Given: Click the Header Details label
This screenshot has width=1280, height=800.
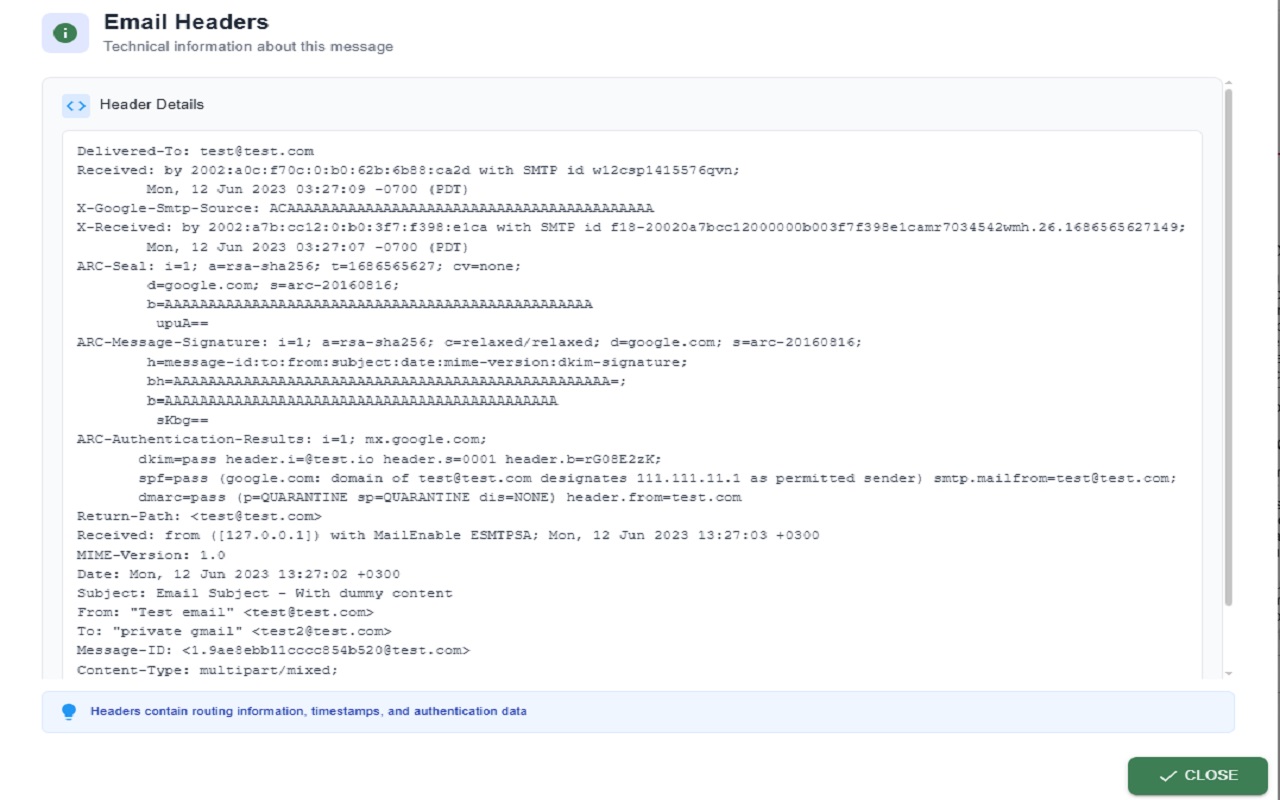Looking at the screenshot, I should [x=150, y=104].
